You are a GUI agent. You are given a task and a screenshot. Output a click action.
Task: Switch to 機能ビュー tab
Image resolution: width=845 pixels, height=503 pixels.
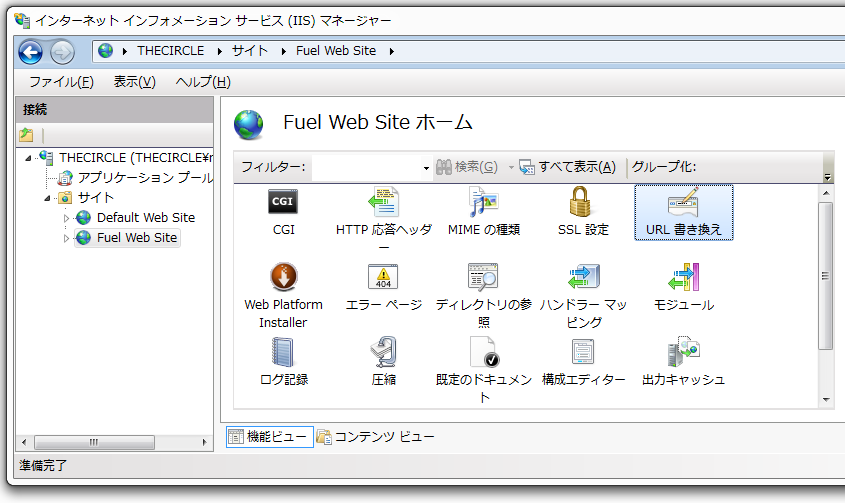click(270, 437)
